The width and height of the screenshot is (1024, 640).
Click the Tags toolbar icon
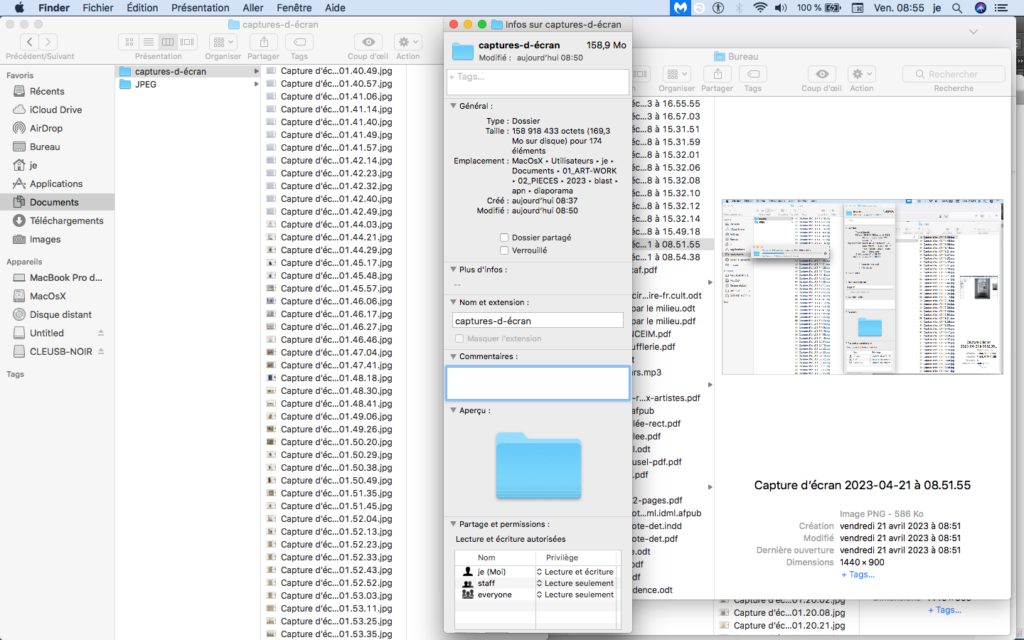298,42
